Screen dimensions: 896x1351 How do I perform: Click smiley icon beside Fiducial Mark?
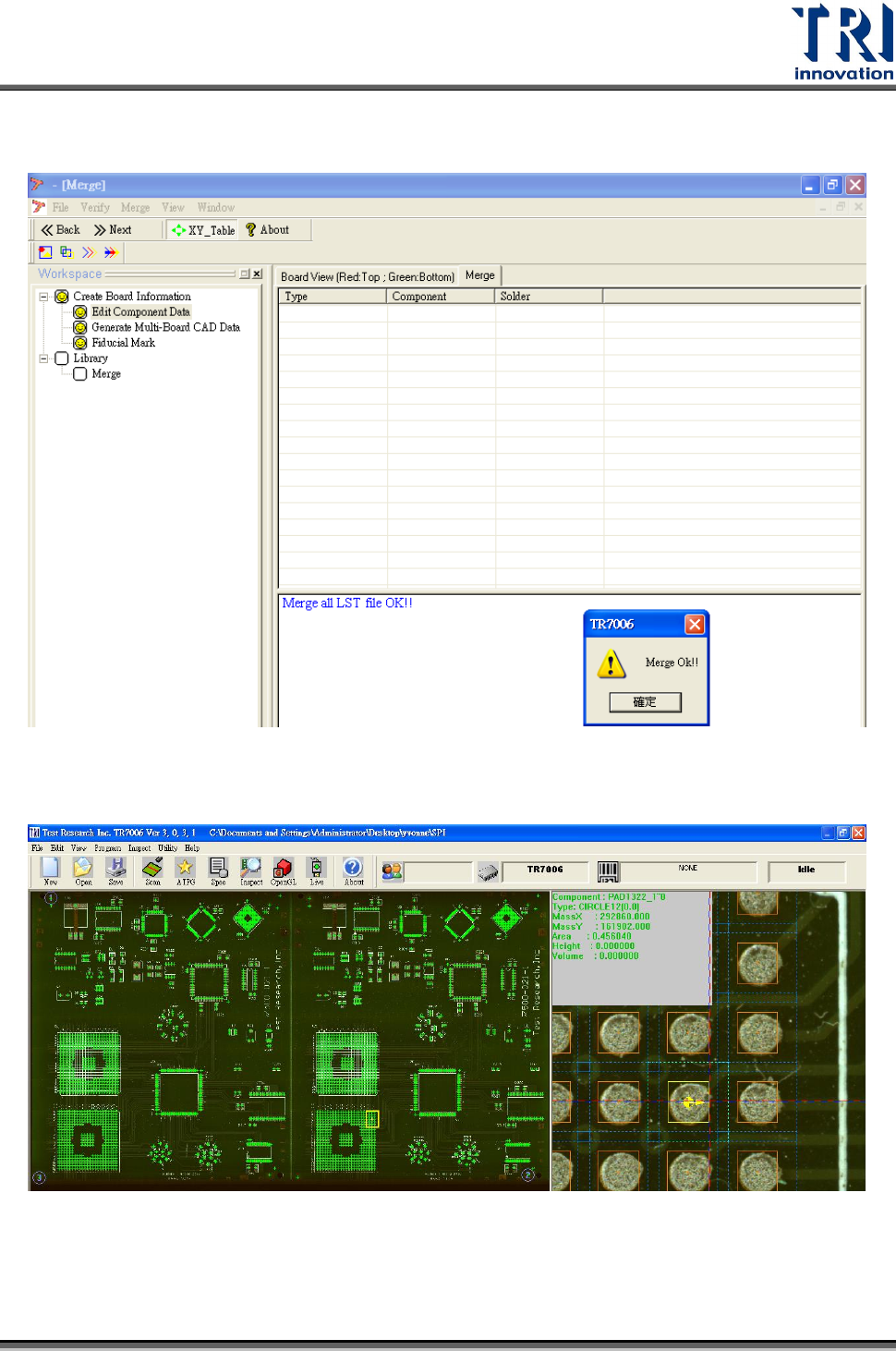click(80, 343)
